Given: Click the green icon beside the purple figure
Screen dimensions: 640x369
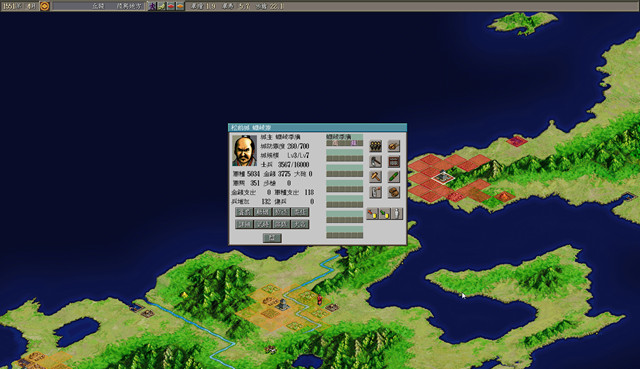Looking at the screenshot, I should pyautogui.click(x=162, y=6).
